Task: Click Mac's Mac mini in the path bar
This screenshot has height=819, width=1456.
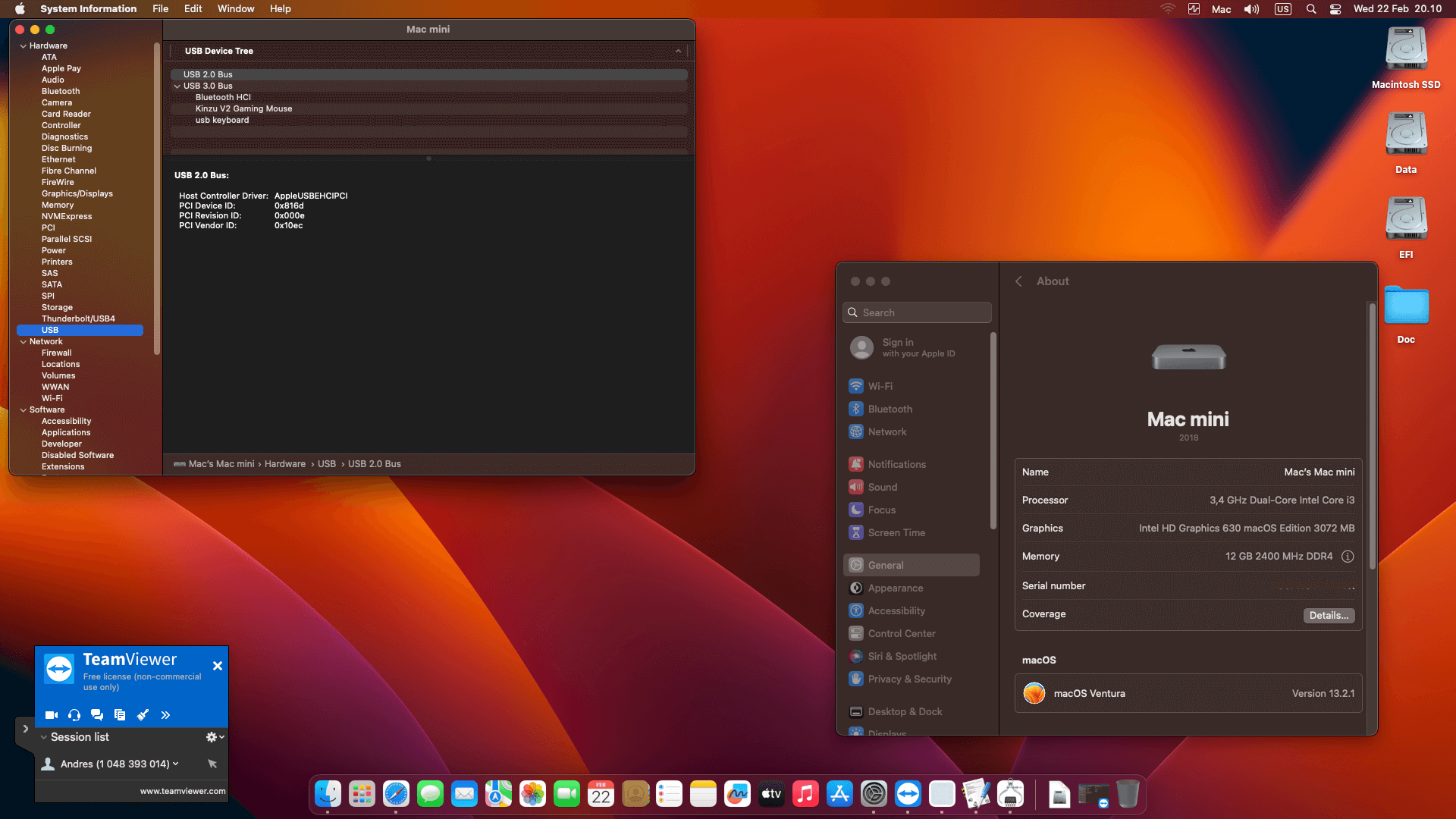Action: (221, 464)
